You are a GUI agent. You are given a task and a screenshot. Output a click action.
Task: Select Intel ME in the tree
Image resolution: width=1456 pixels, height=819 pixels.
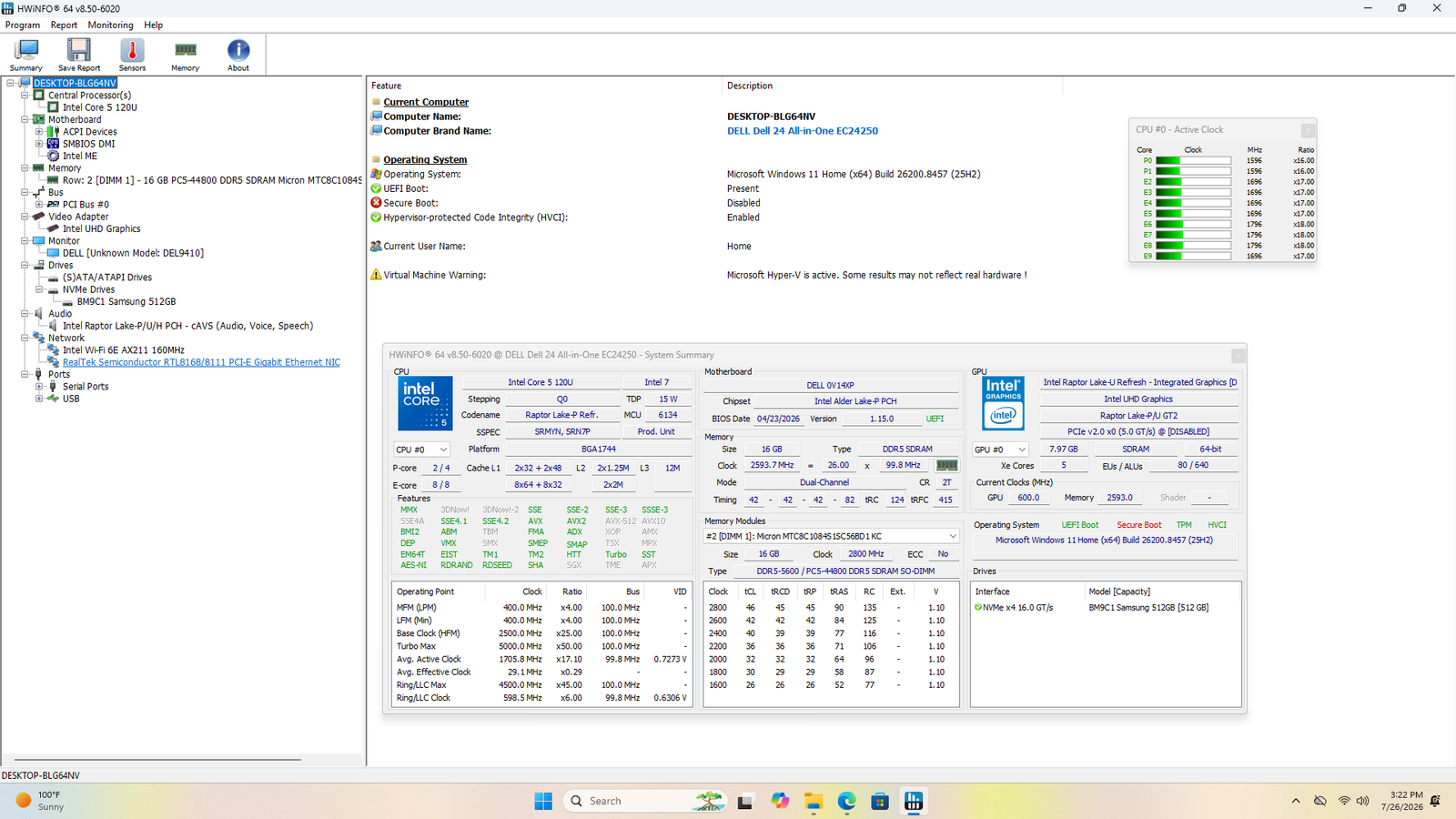point(80,156)
